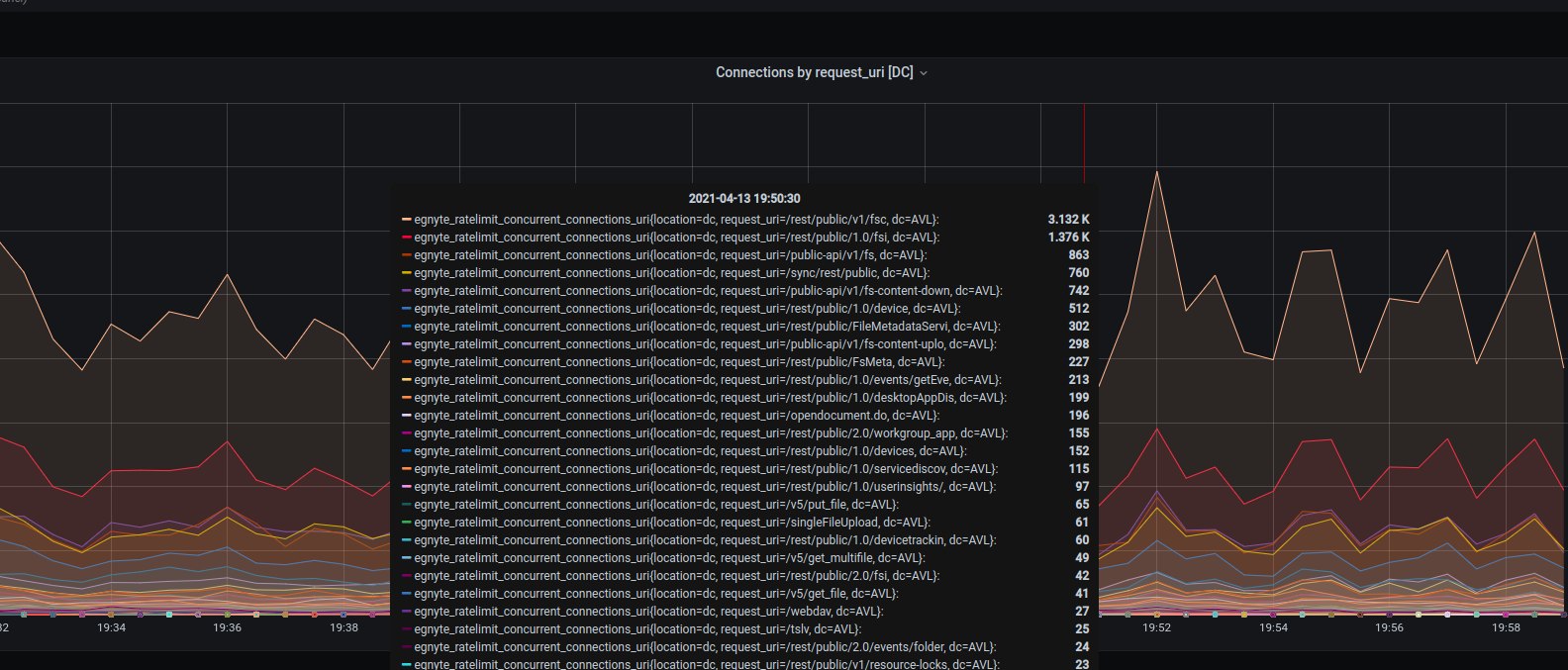Click the 19:34 time axis label
This screenshot has width=1568, height=670.
click(x=112, y=627)
